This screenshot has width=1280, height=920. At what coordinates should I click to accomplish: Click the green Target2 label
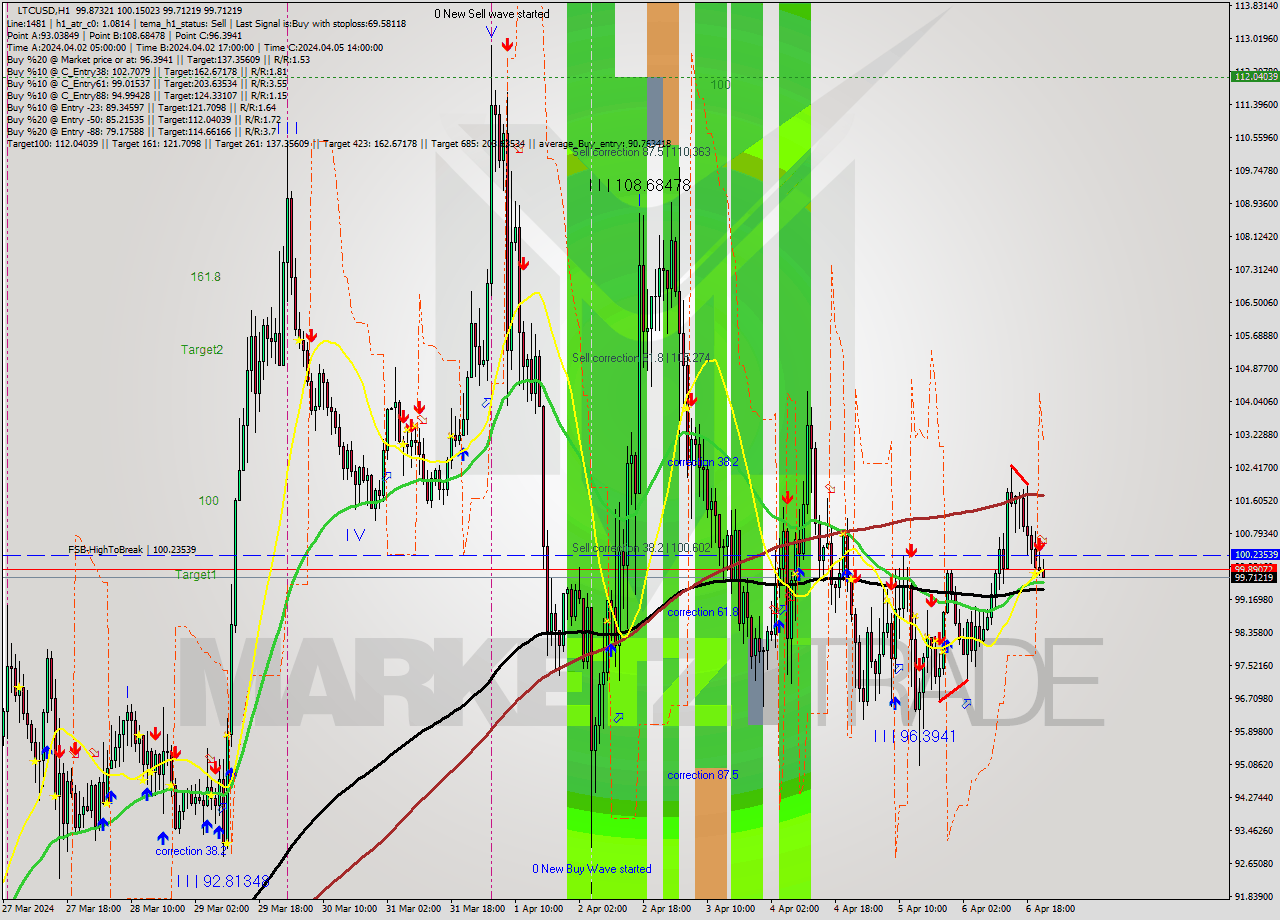(202, 350)
